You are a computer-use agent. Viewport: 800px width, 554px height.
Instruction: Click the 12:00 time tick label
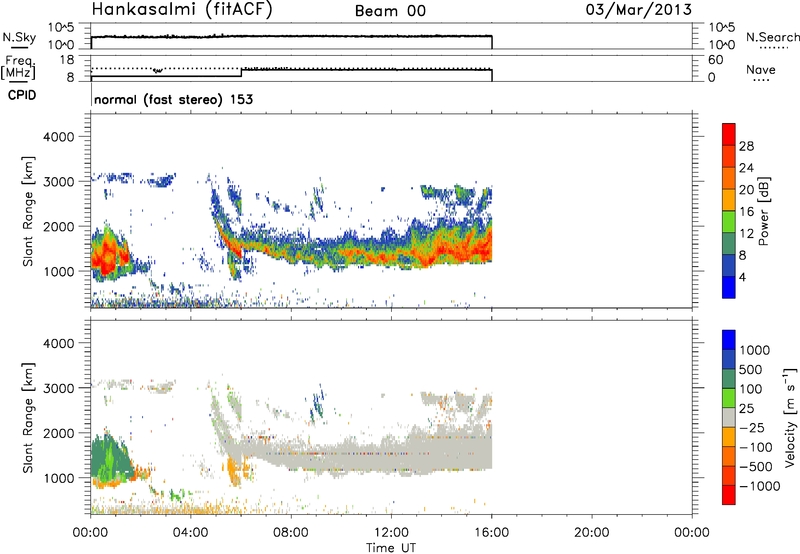(391, 532)
